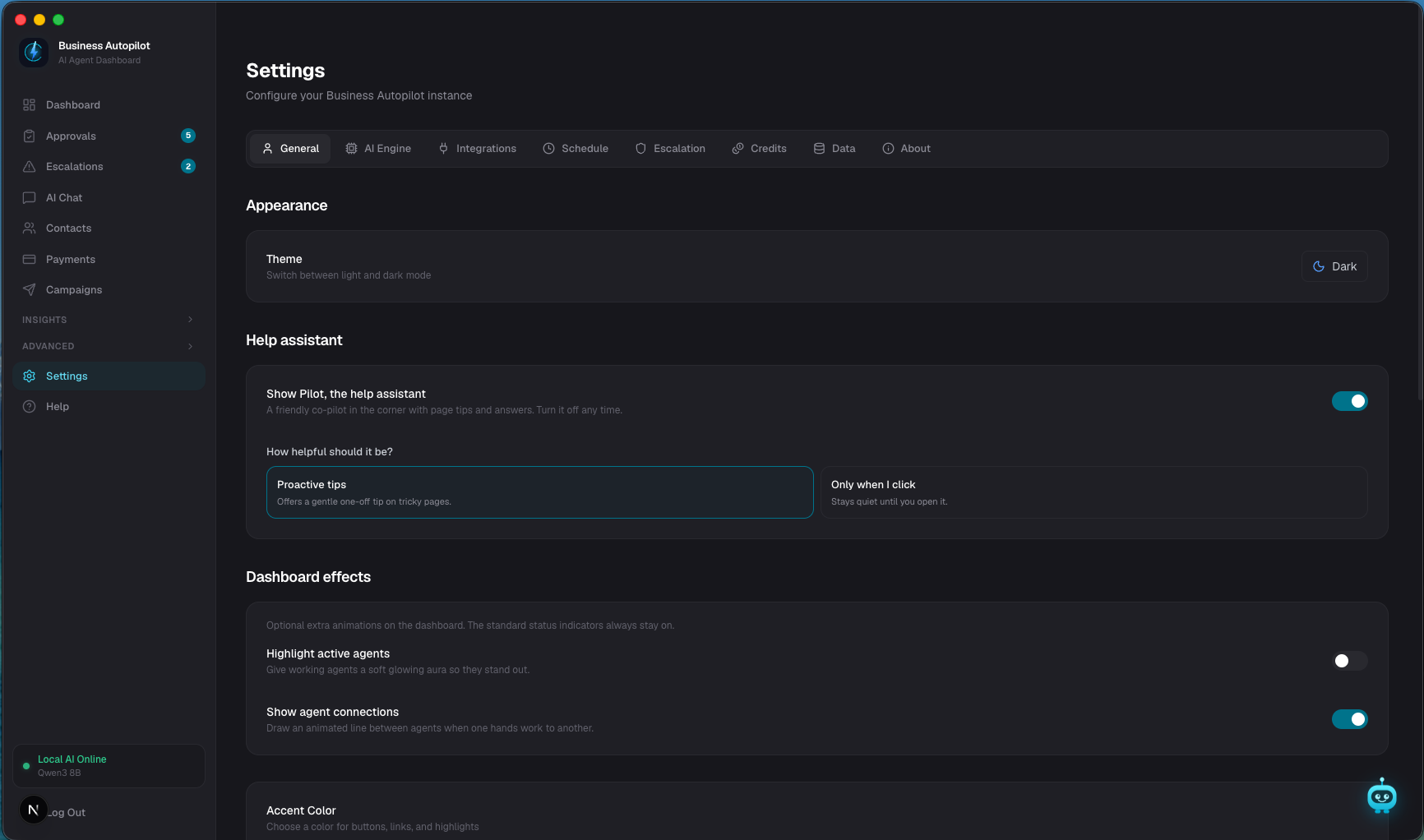Image resolution: width=1424 pixels, height=840 pixels.
Task: Navigate to Payments page
Action: click(x=109, y=260)
